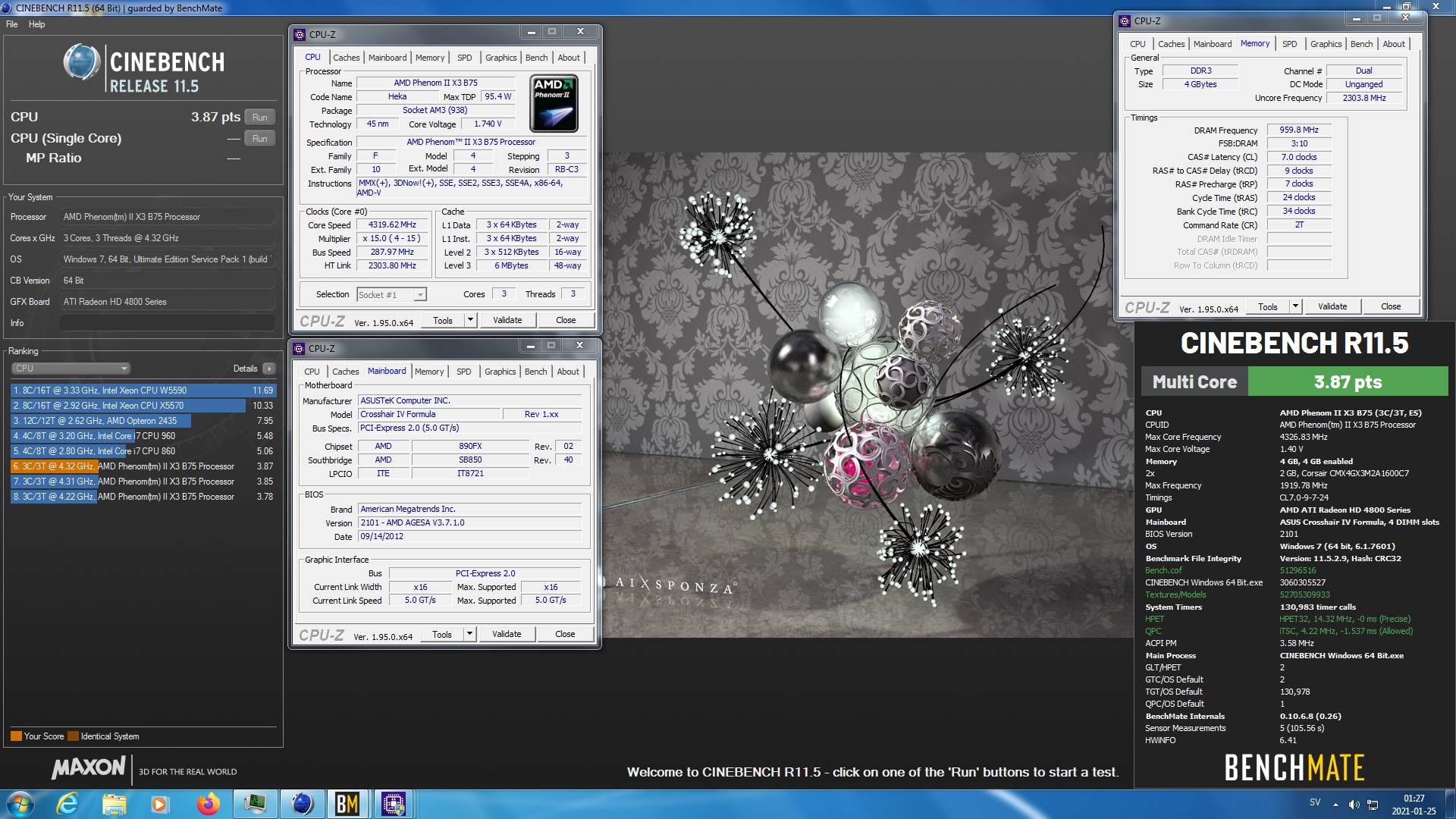Screen dimensions: 1456x819
Task: Select ranking row Intel Core i7 CPU 960
Action: (143, 436)
